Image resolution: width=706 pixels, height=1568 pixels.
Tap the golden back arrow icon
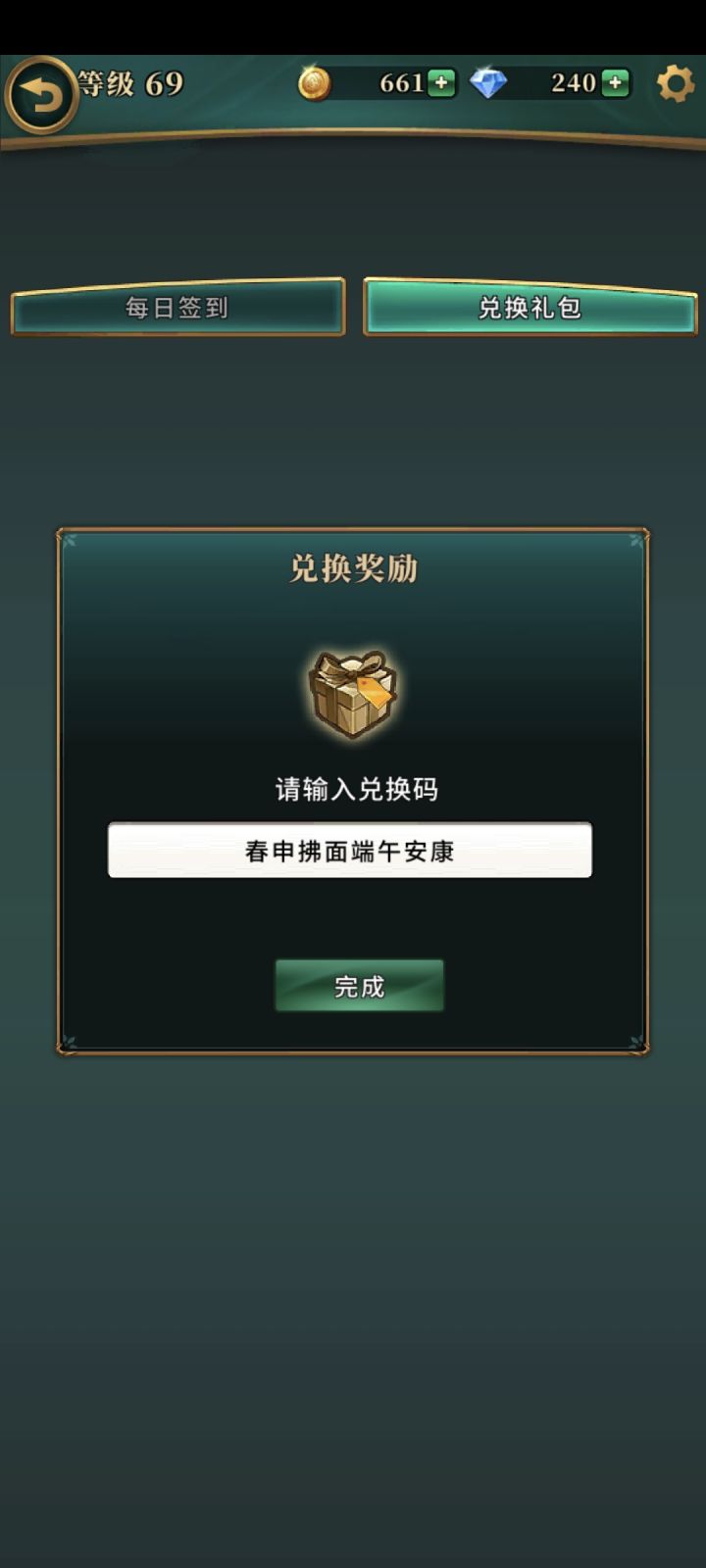[40, 95]
